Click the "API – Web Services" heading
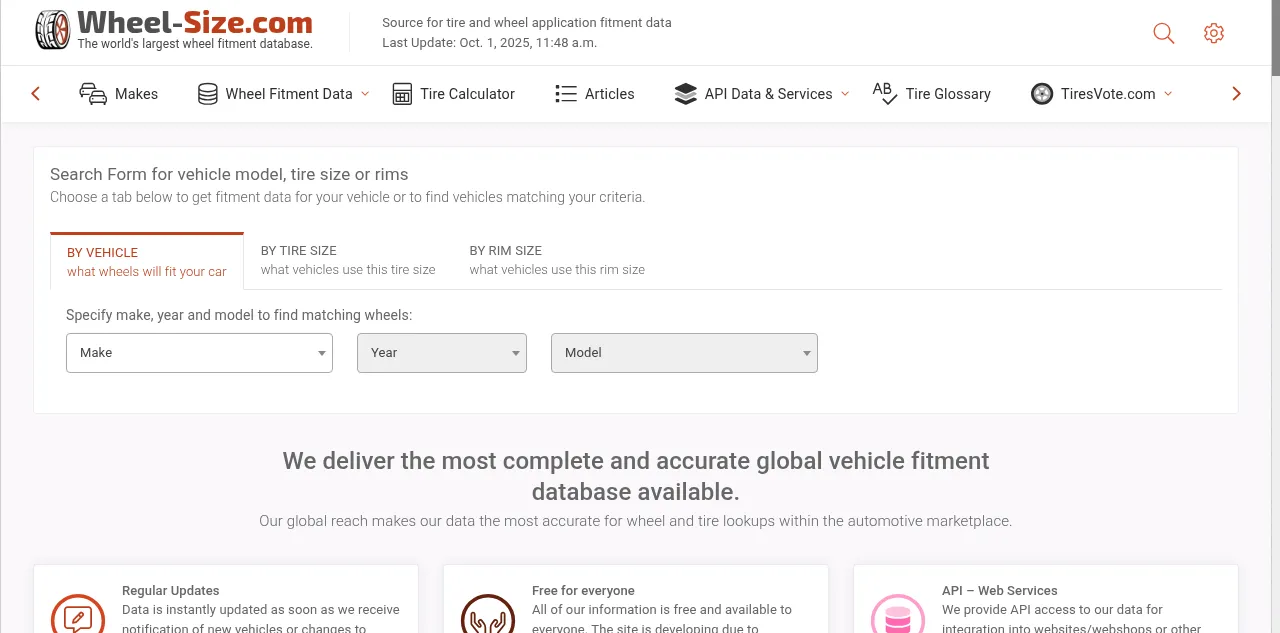 tap(999, 591)
